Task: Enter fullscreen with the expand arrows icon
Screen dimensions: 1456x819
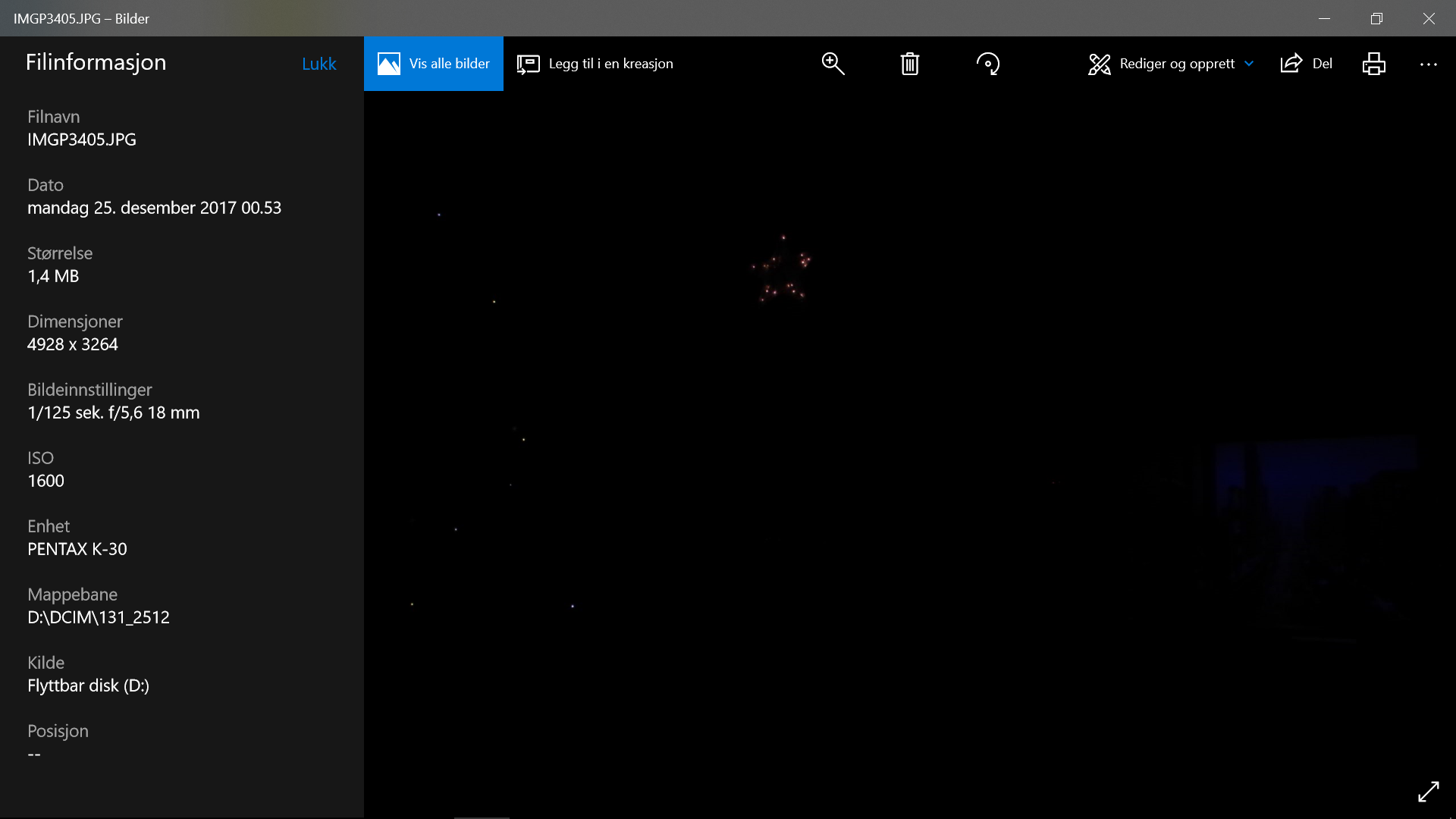Action: (x=1429, y=792)
